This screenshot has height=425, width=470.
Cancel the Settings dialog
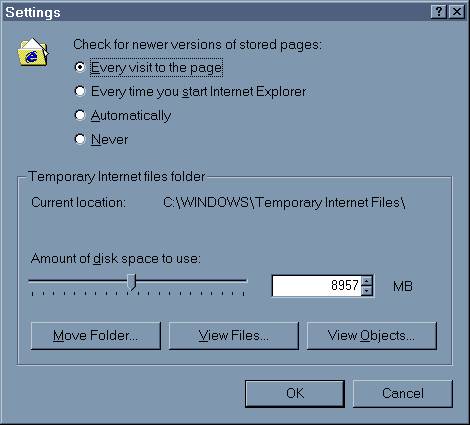tap(403, 394)
